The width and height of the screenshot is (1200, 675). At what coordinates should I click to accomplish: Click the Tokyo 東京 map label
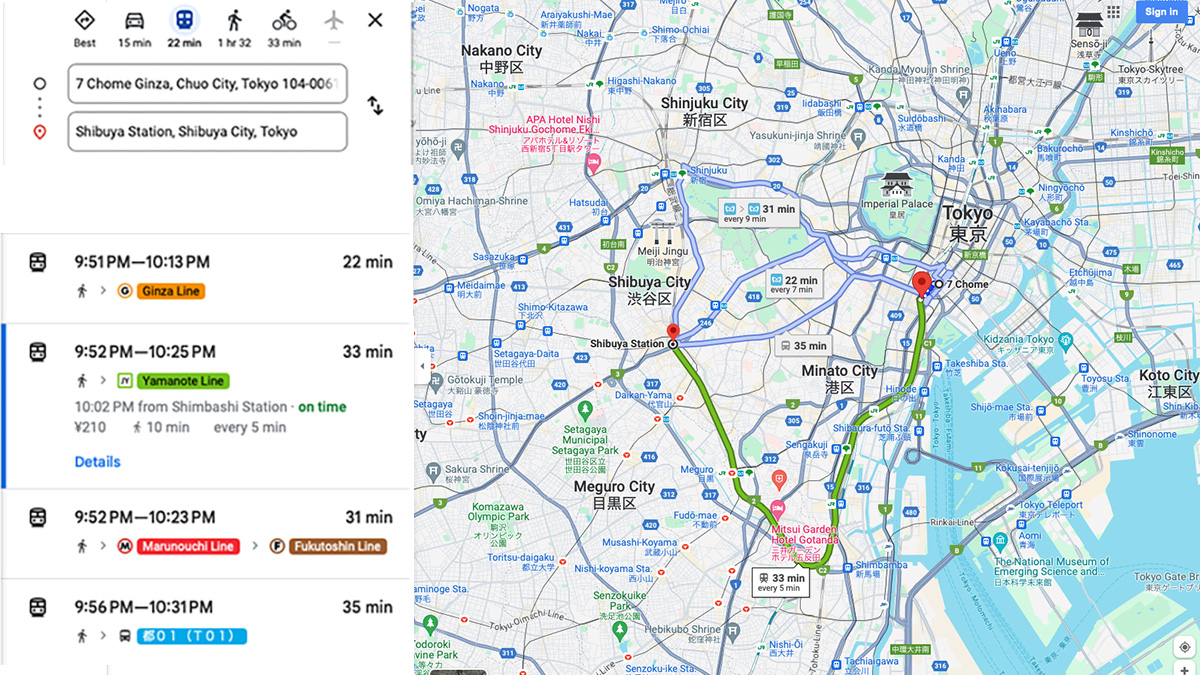coord(968,223)
